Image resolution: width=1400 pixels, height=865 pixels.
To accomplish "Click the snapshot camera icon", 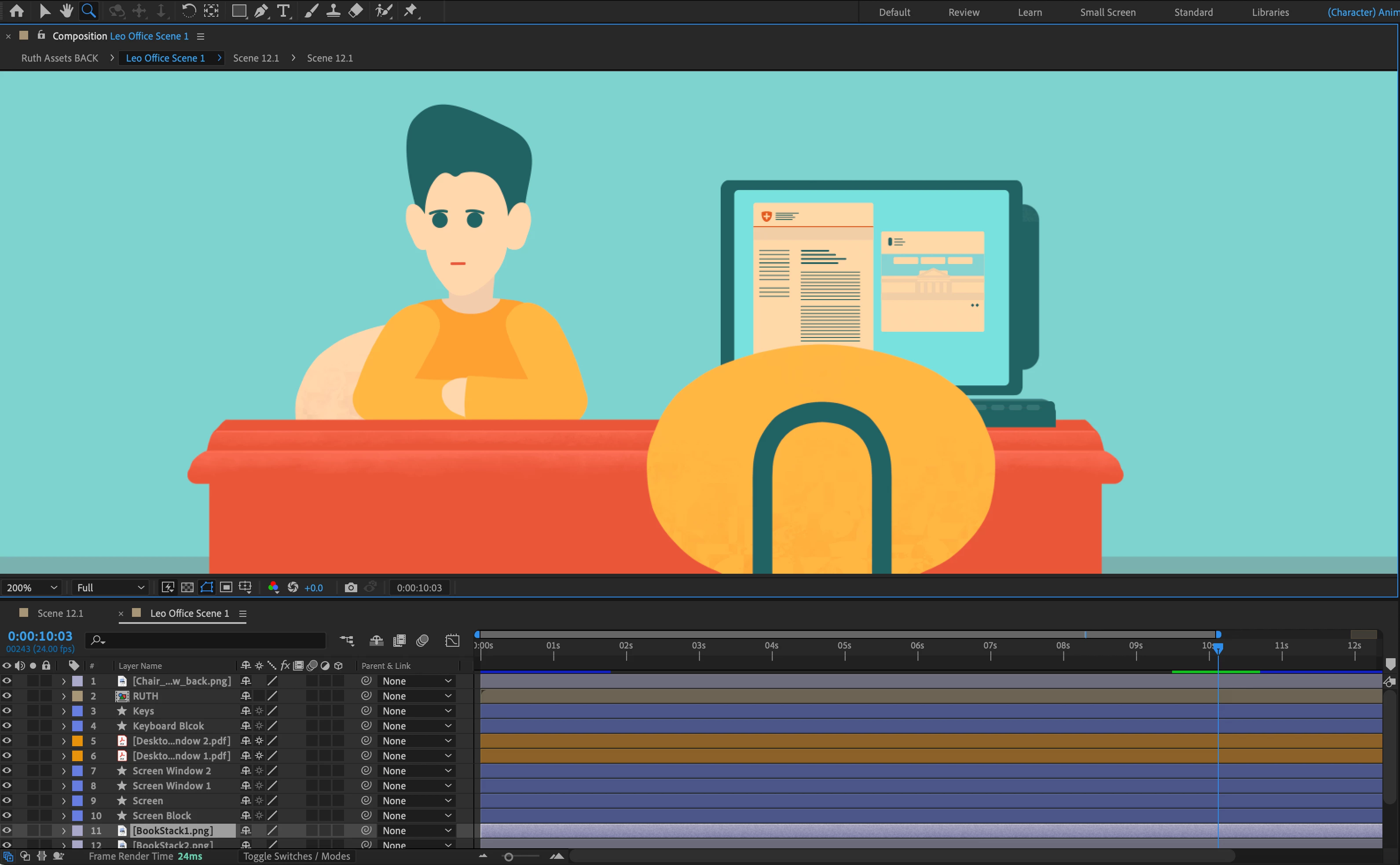I will [351, 587].
